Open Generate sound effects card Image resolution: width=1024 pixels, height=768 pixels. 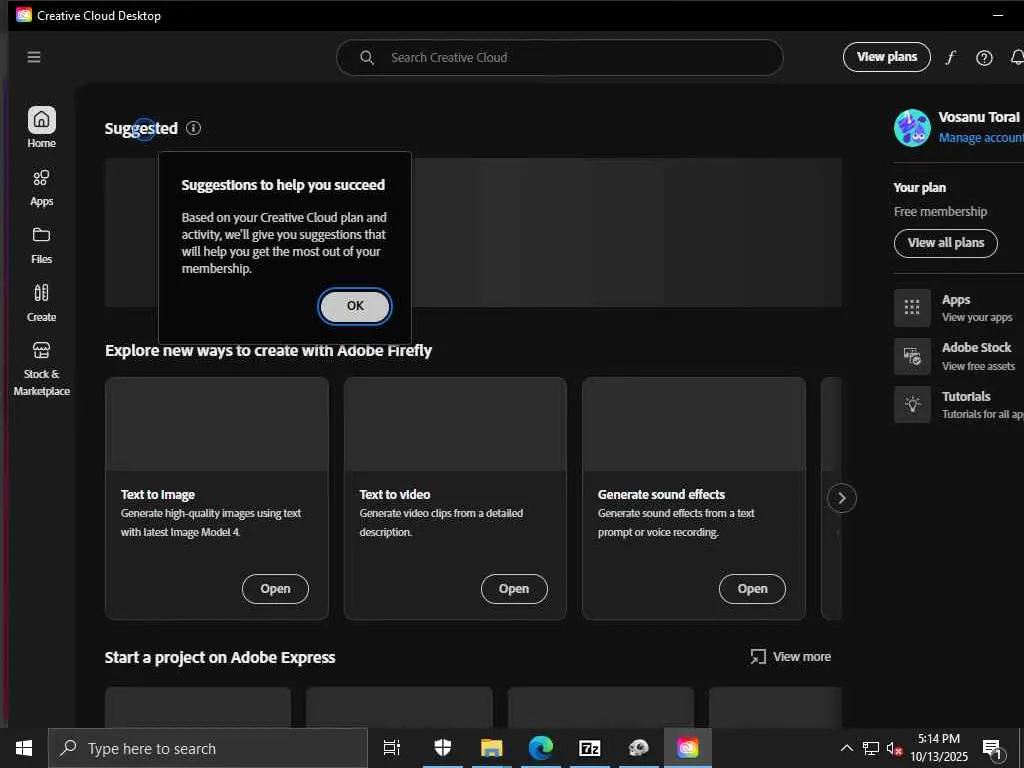[752, 589]
